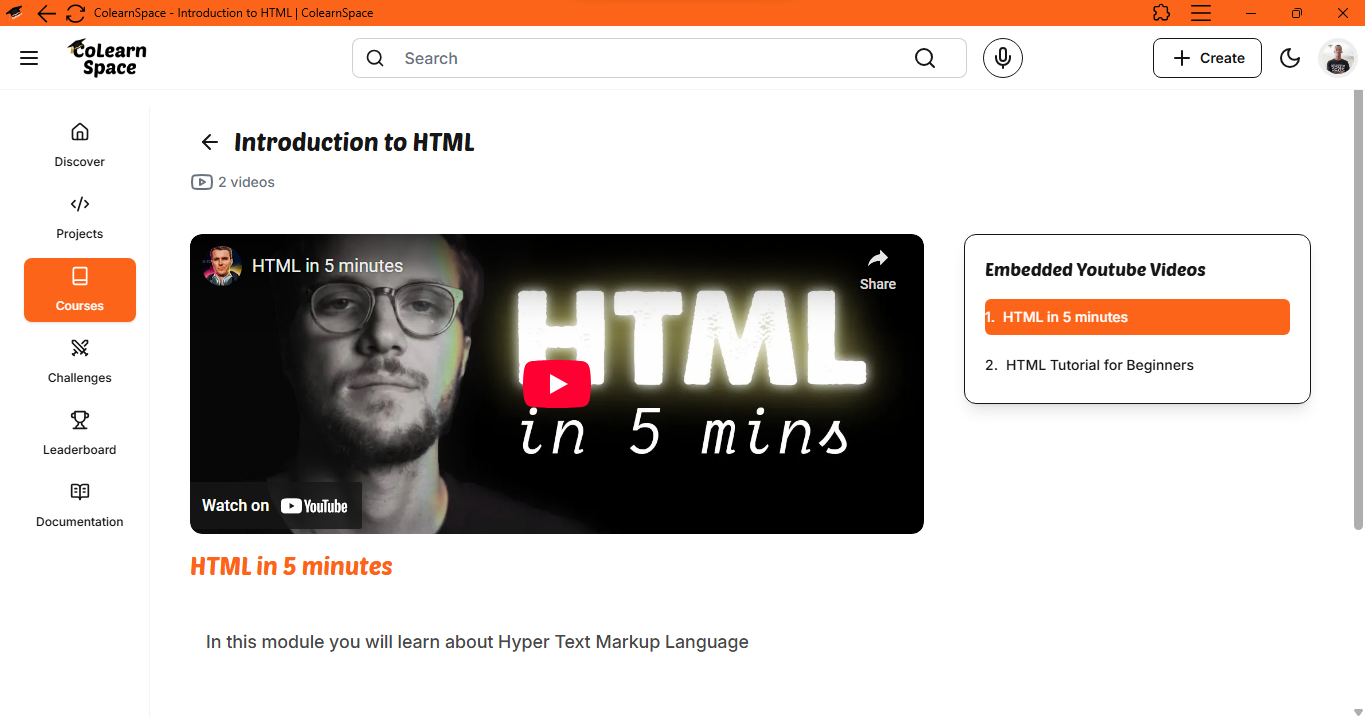
Task: Open Documentation from sidebar
Action: pos(80,506)
